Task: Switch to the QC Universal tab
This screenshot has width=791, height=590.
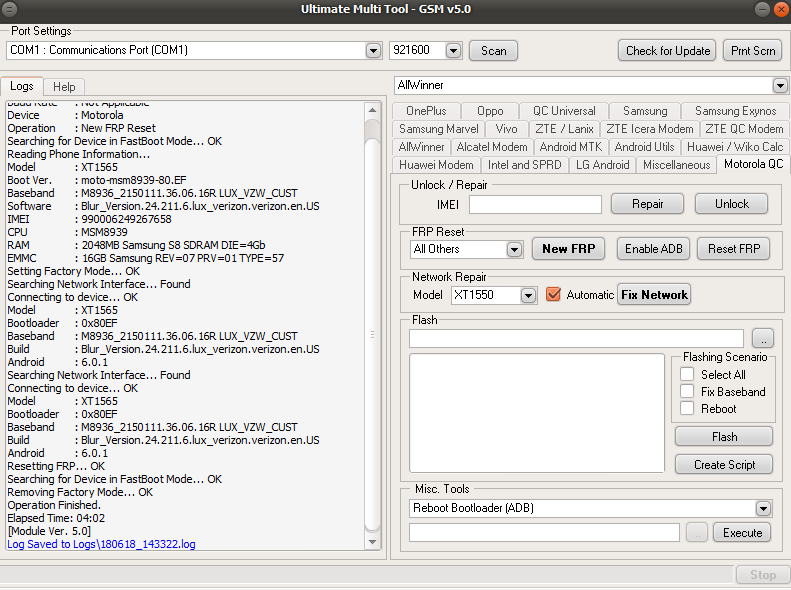Action: pos(564,111)
